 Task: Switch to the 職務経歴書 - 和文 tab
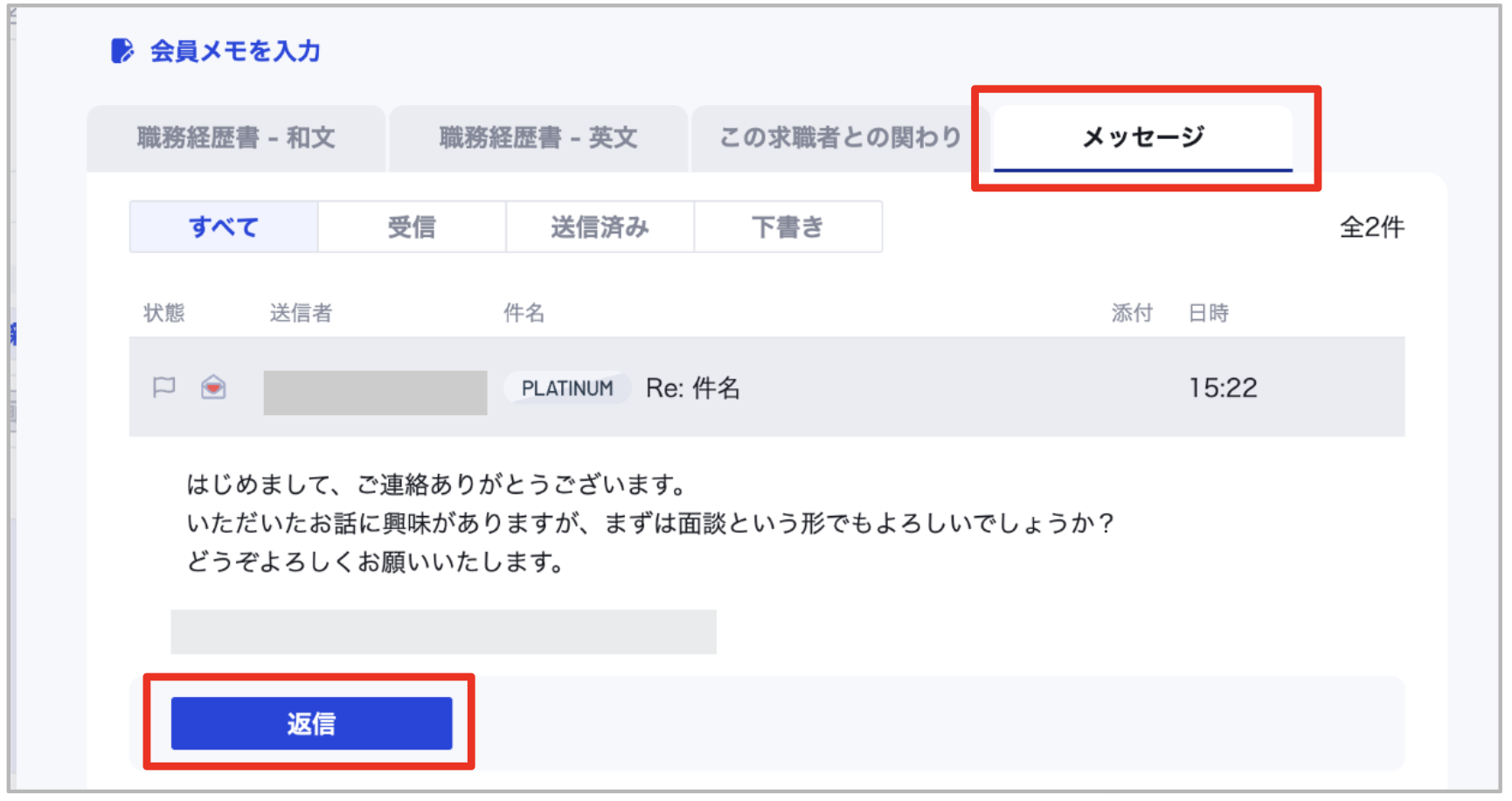coord(236,137)
